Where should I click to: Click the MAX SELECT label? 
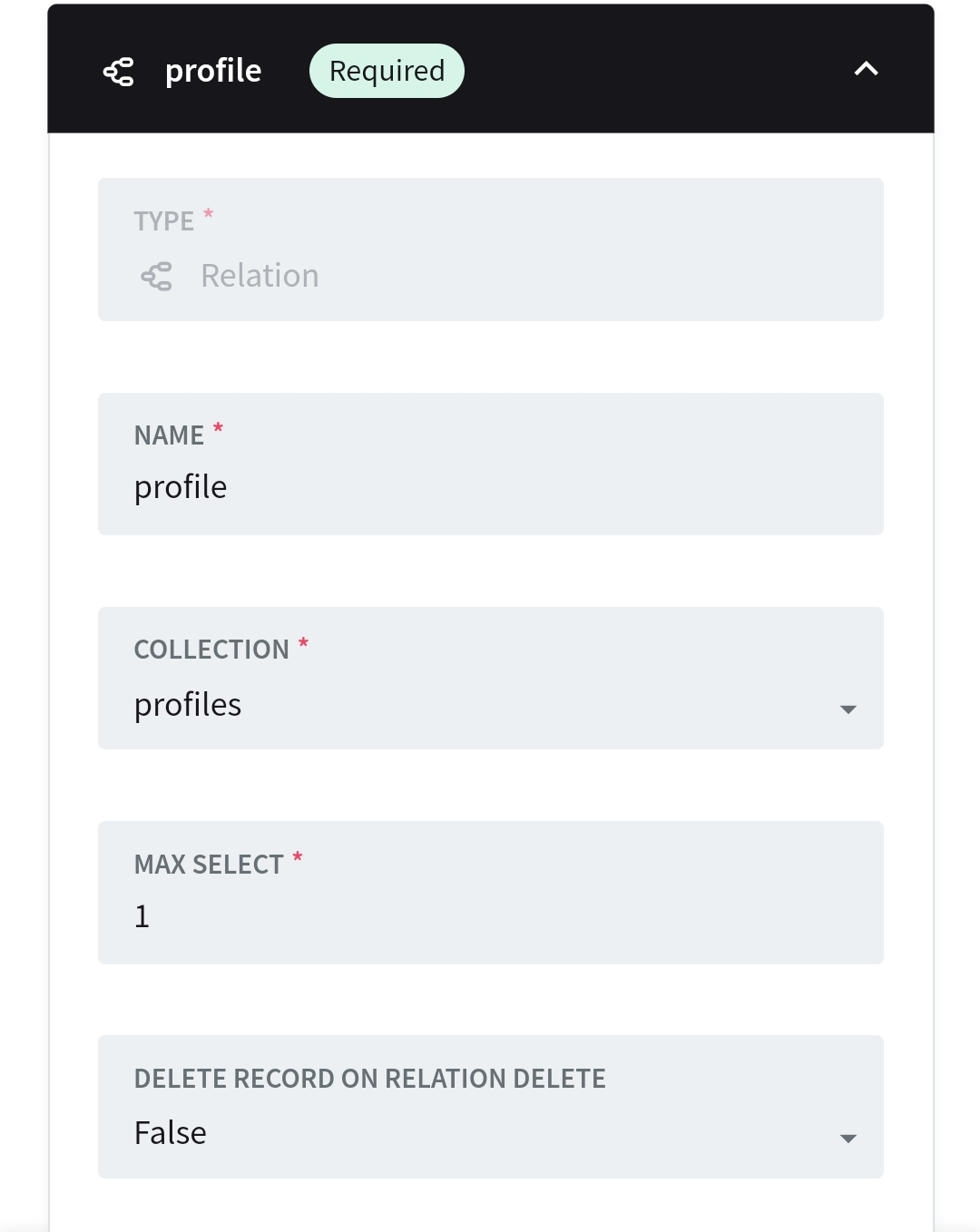coord(208,865)
